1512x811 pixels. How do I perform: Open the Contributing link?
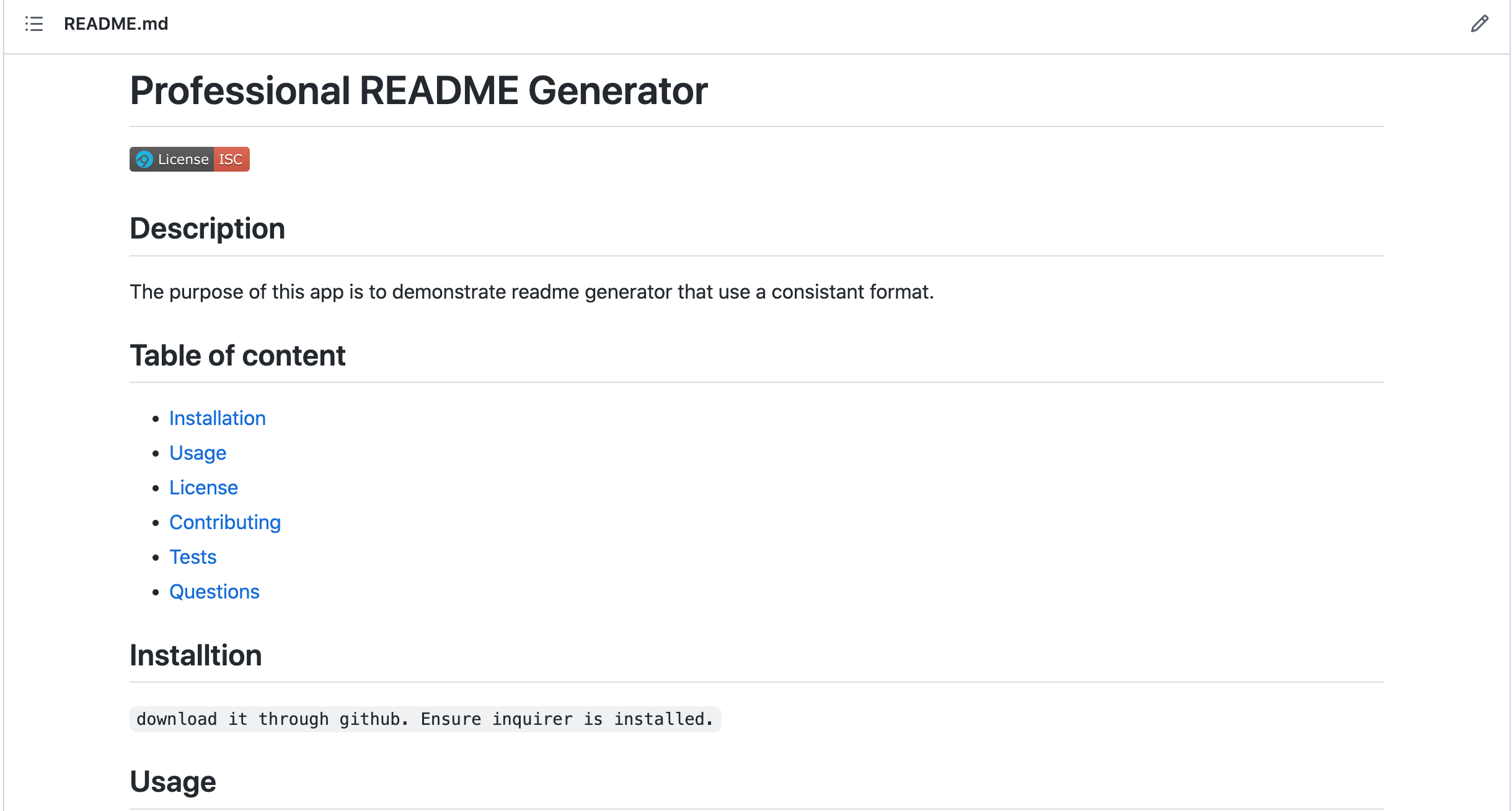pos(224,522)
